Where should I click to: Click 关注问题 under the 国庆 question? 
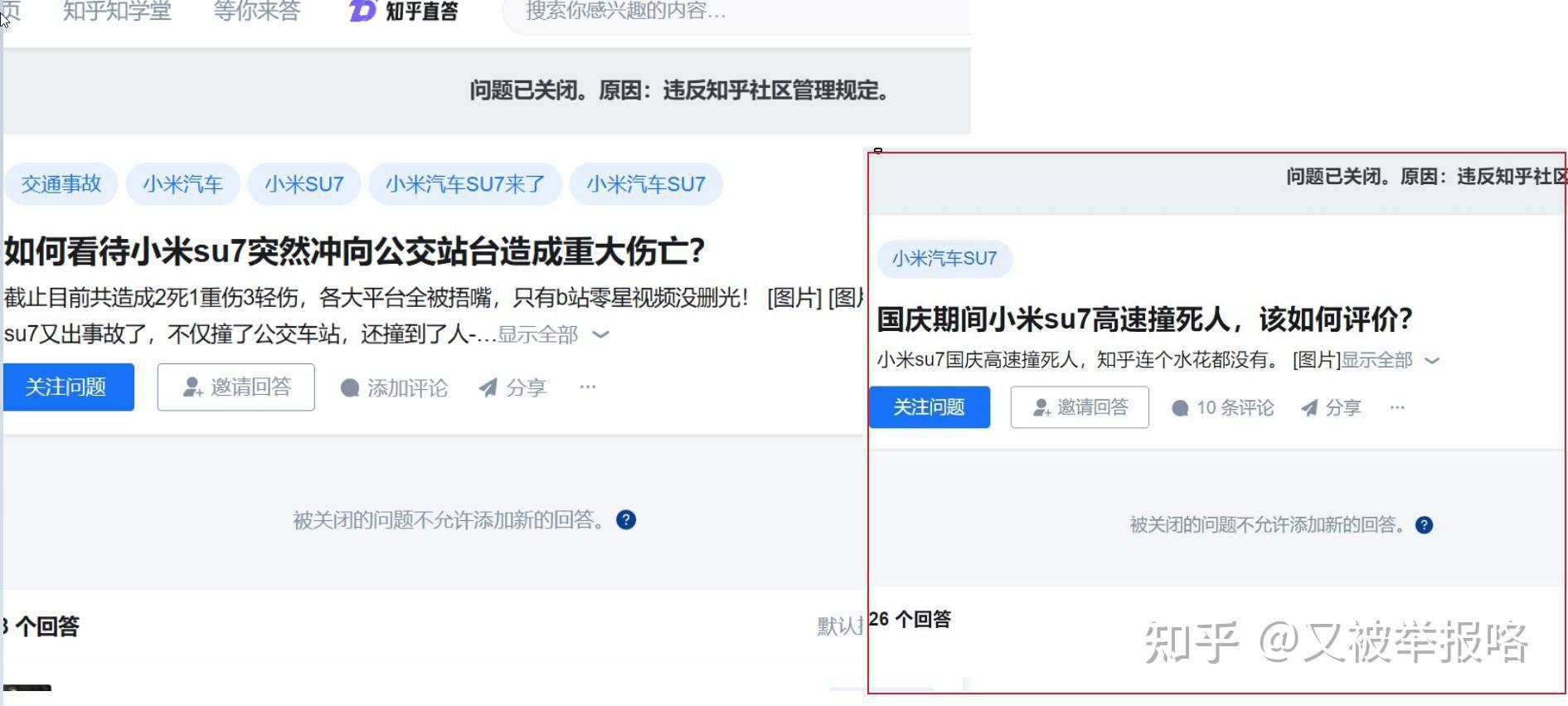point(930,407)
